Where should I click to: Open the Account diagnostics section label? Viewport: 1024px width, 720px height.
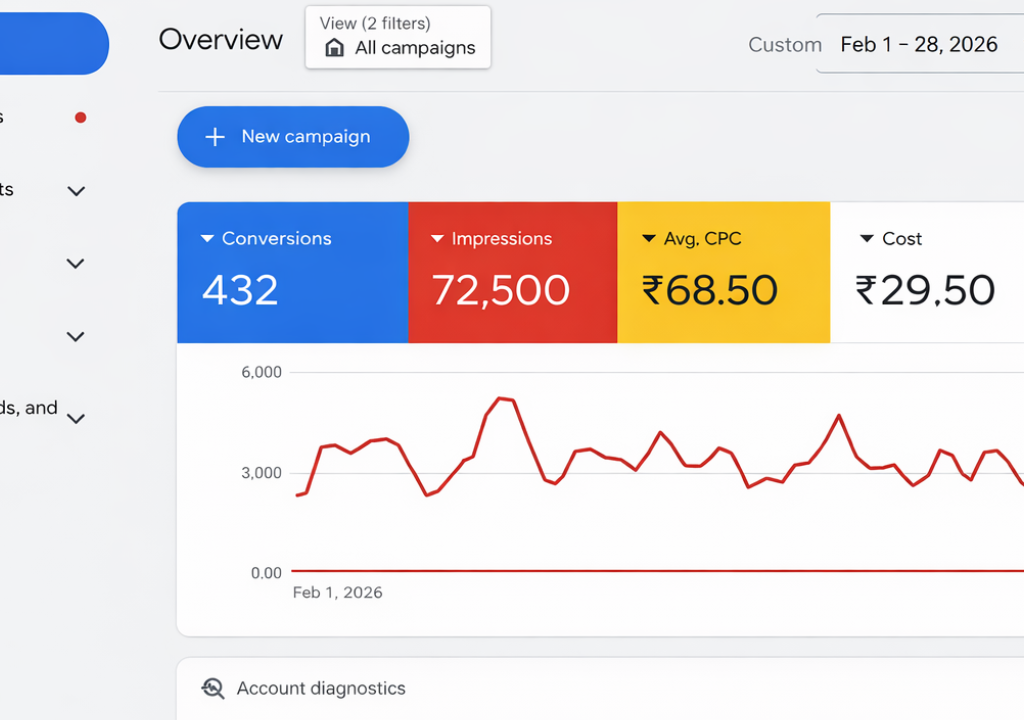pos(321,688)
